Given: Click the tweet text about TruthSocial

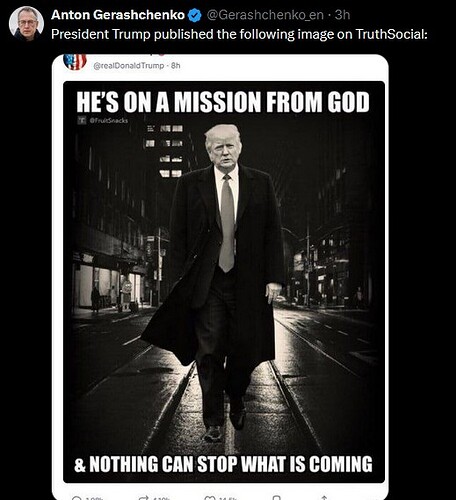Looking at the screenshot, I should [x=239, y=34].
